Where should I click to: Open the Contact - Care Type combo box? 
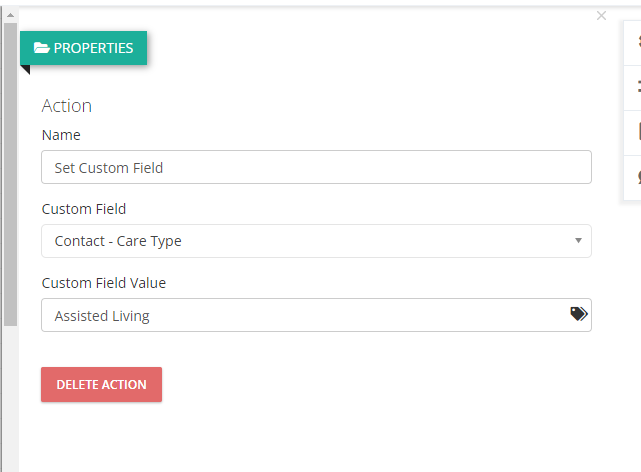(x=316, y=241)
